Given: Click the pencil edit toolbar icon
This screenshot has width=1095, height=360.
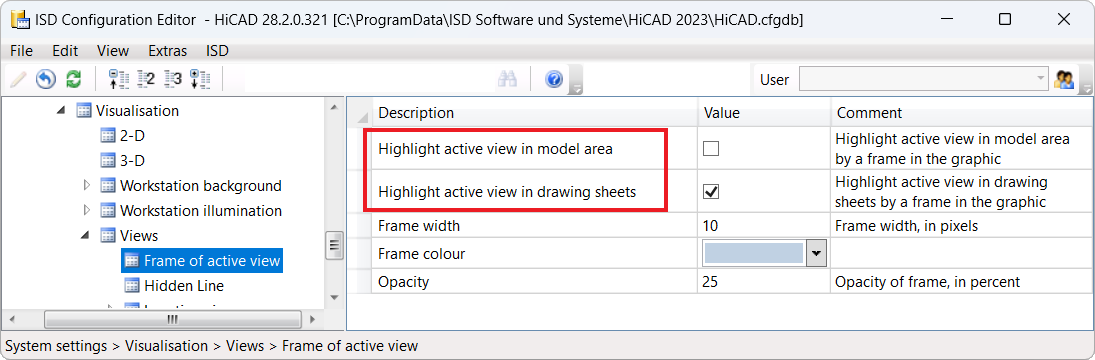Looking at the screenshot, I should [18, 79].
